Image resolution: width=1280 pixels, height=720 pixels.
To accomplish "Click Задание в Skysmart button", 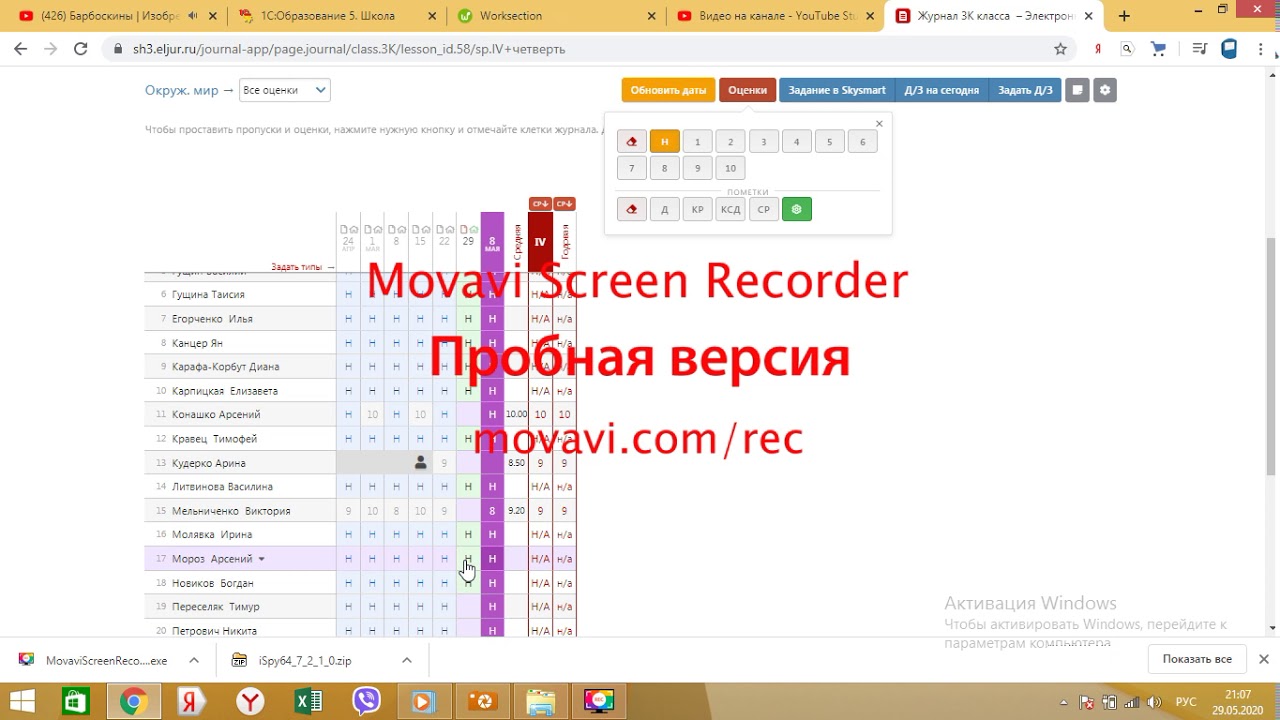I will pos(837,90).
